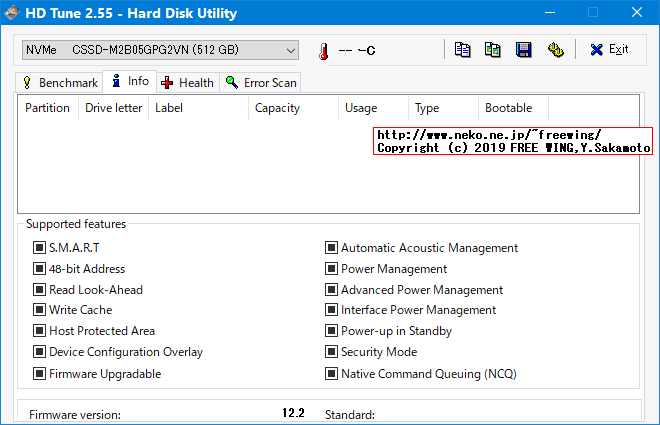
Task: Click the copy screenshot to clipboard icon
Action: (x=492, y=50)
